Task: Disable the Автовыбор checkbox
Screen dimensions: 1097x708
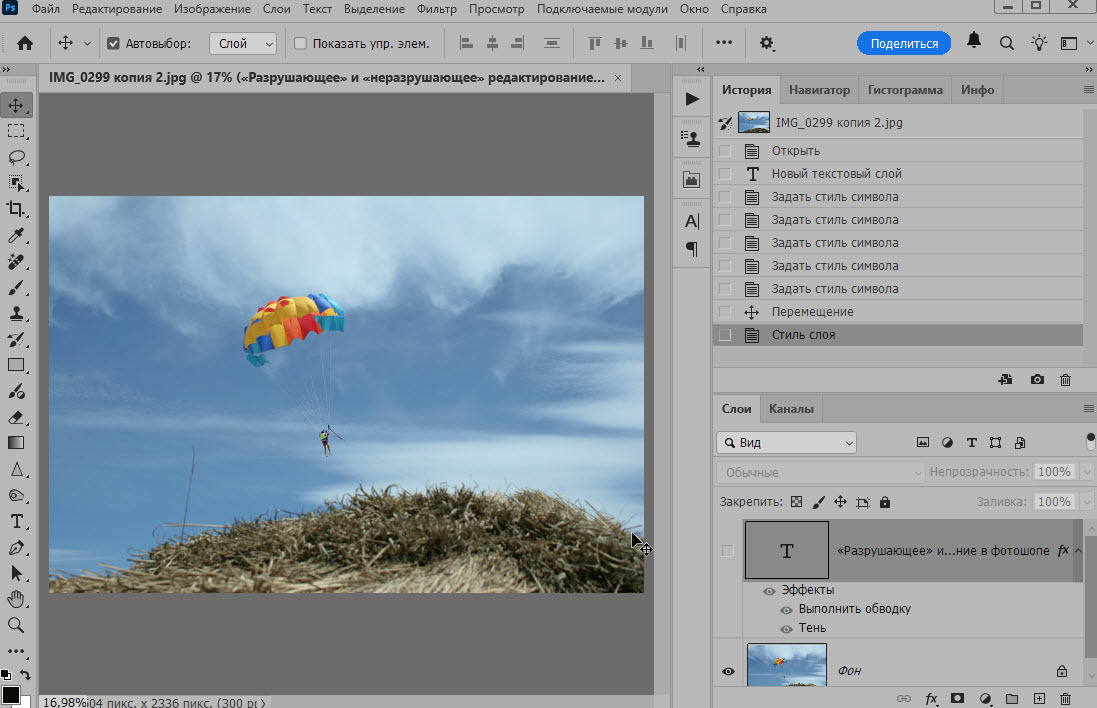Action: (113, 44)
